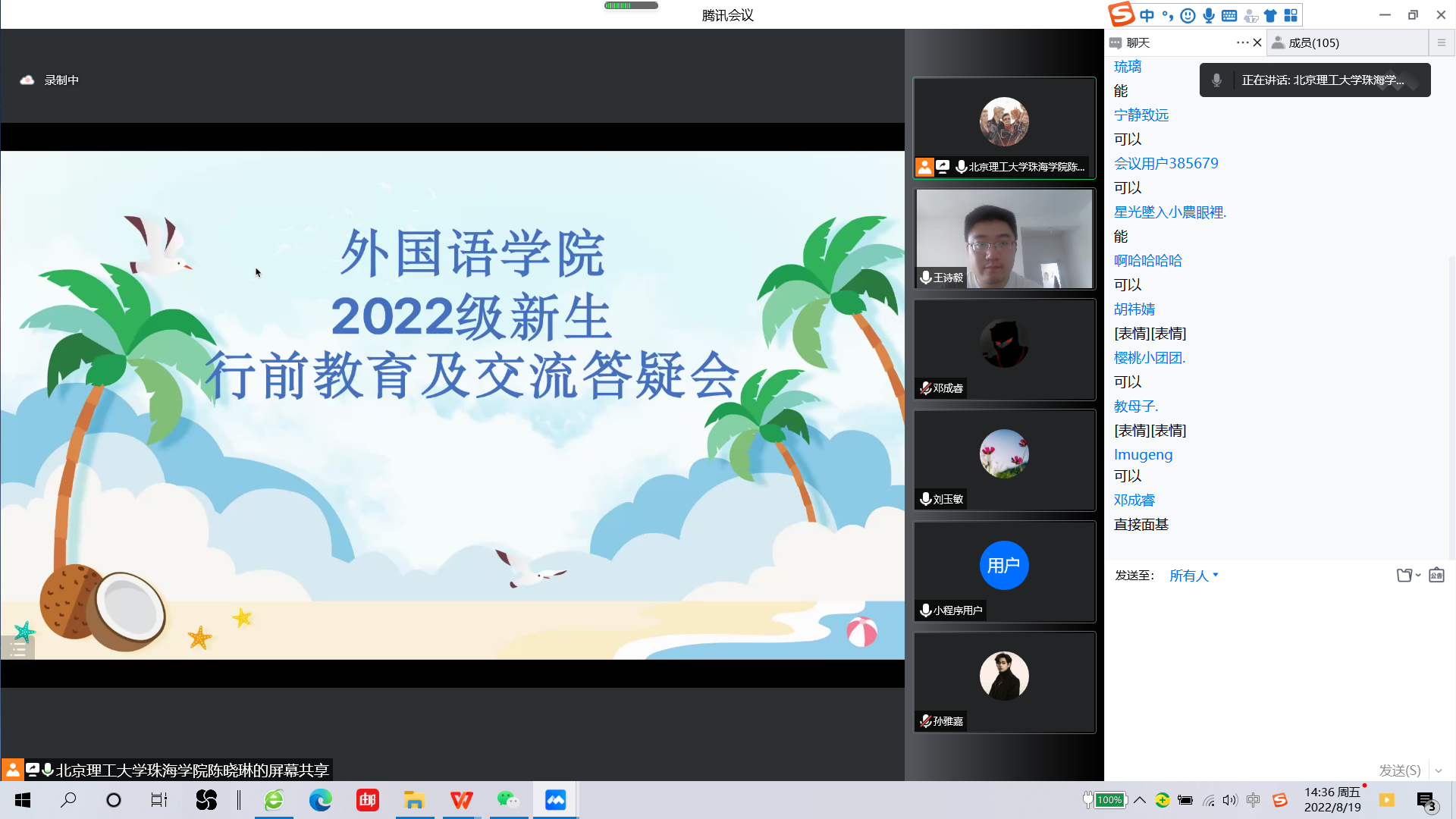Show hidden system tray icons
The height and width of the screenshot is (819, 1456).
[1140, 800]
